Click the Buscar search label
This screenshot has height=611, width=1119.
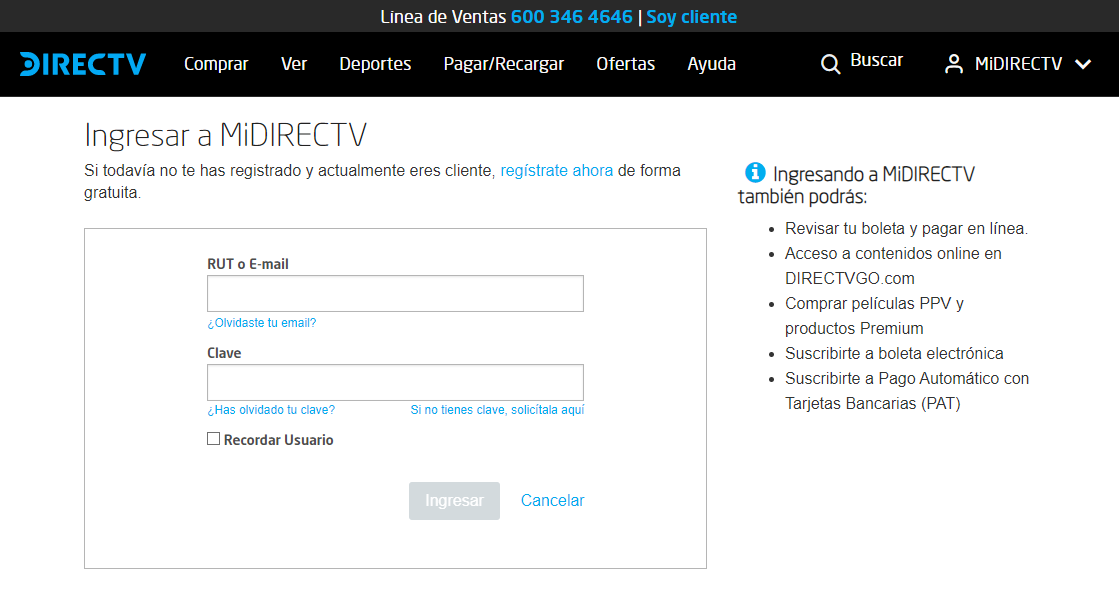[x=876, y=61]
